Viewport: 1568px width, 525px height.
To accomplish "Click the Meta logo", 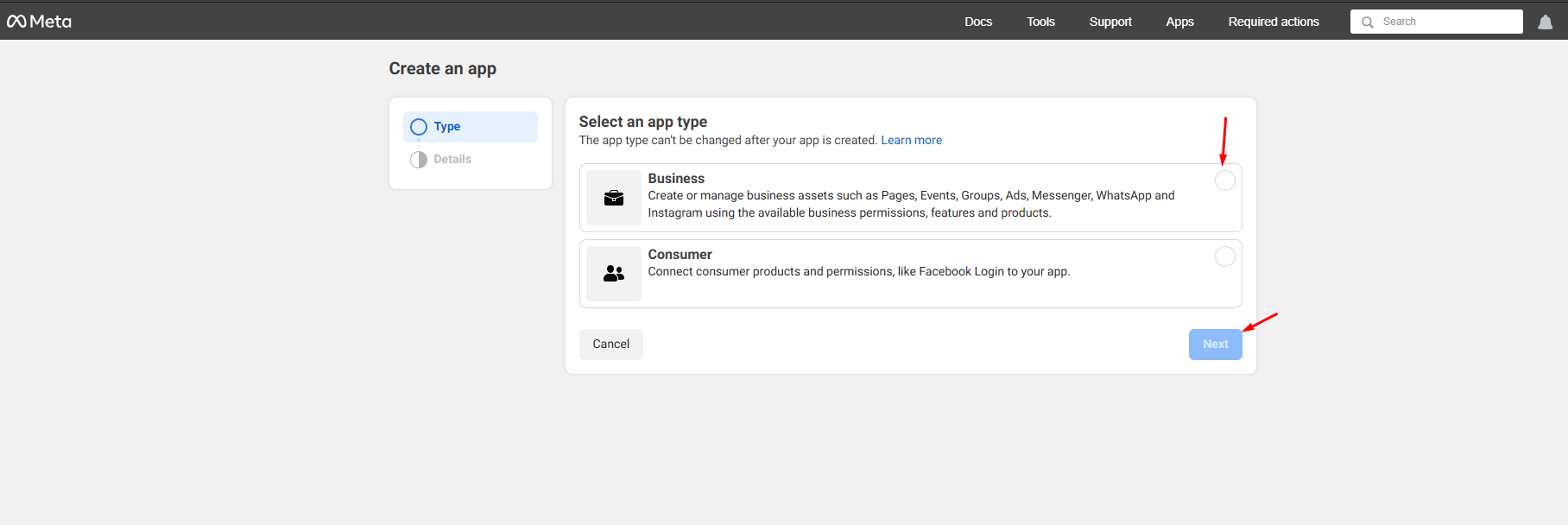I will click(39, 22).
